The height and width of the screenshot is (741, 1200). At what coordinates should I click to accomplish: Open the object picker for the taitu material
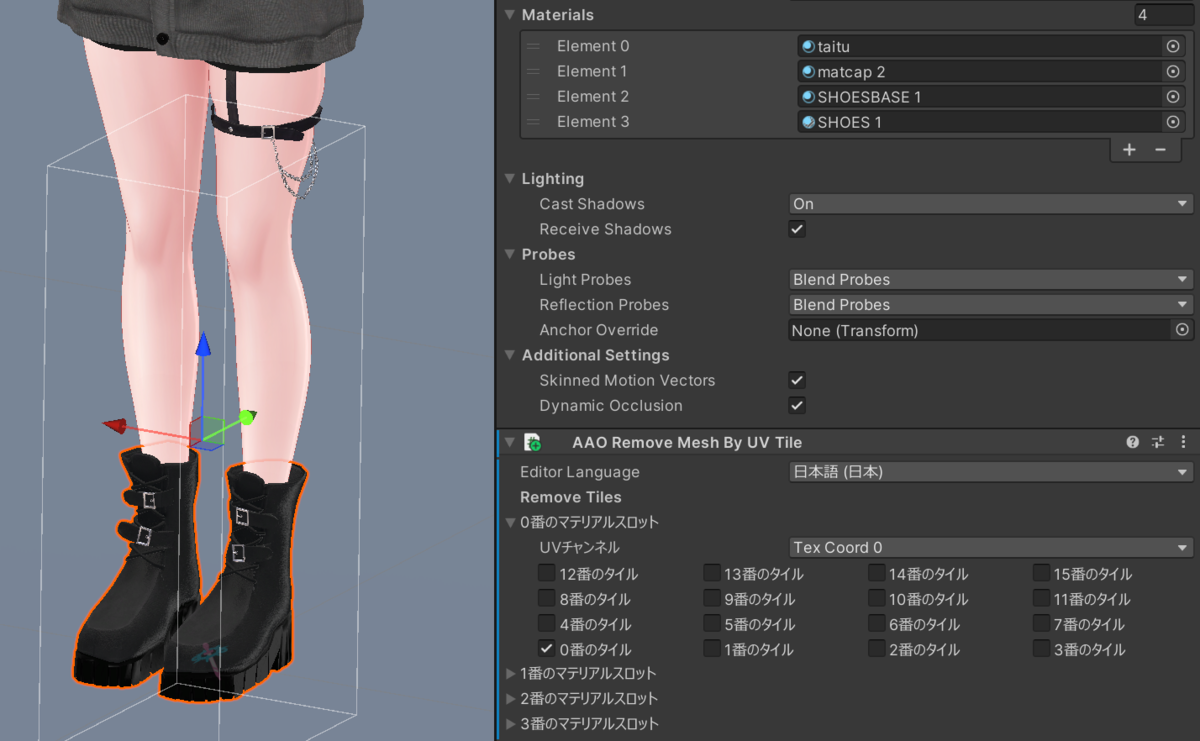tap(1172, 46)
